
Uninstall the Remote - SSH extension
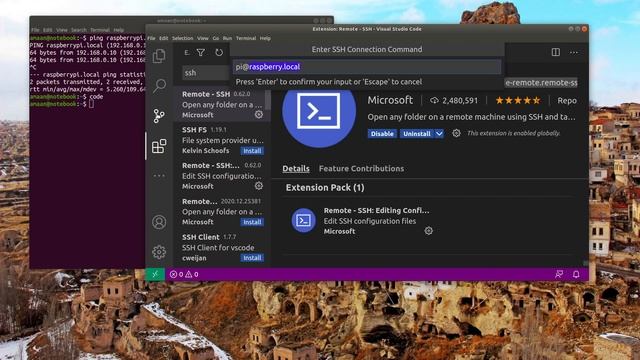[417, 133]
